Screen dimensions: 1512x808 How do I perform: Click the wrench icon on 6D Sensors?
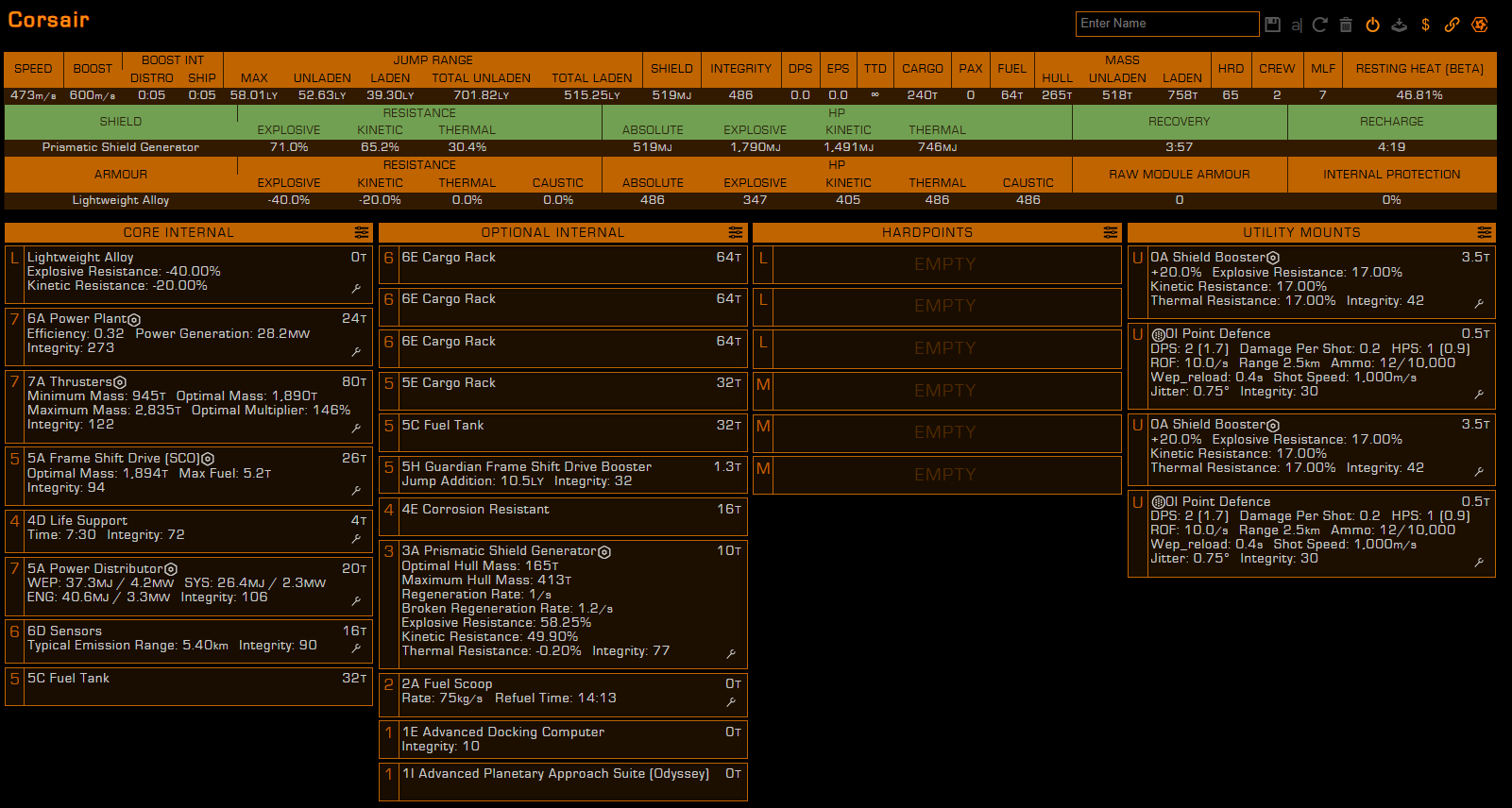(x=356, y=648)
